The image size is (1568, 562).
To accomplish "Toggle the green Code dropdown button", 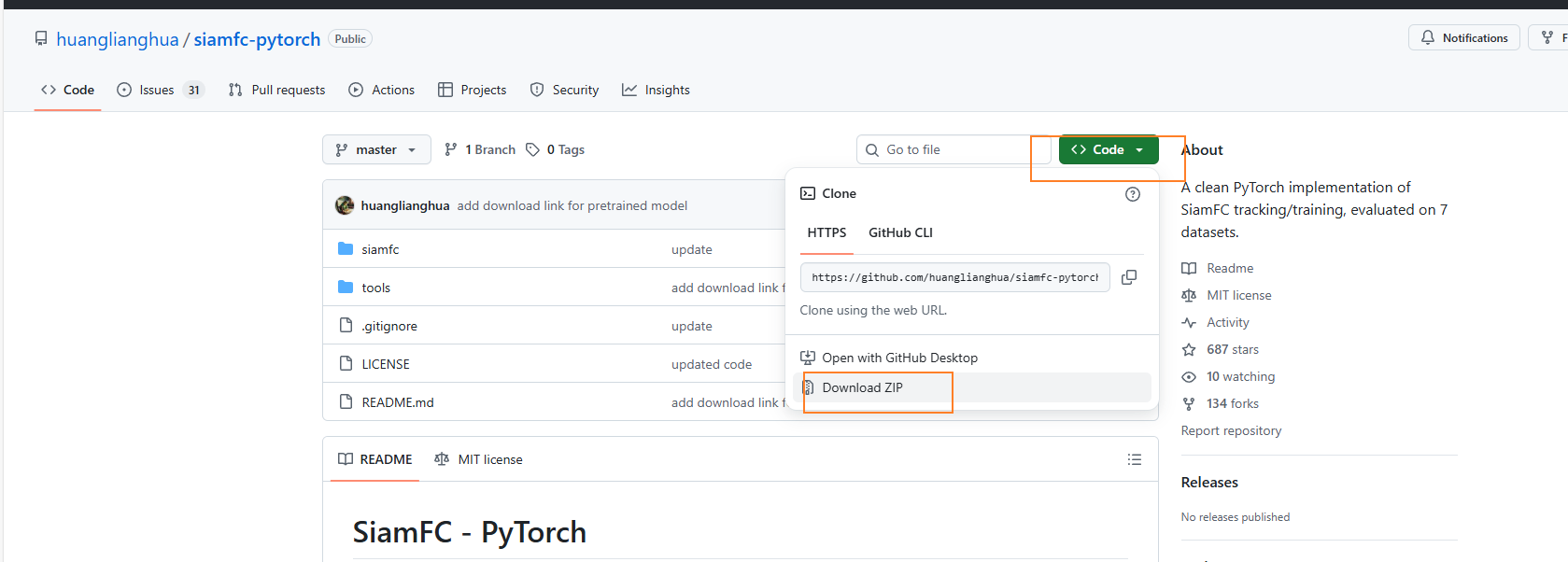I will (x=1109, y=149).
